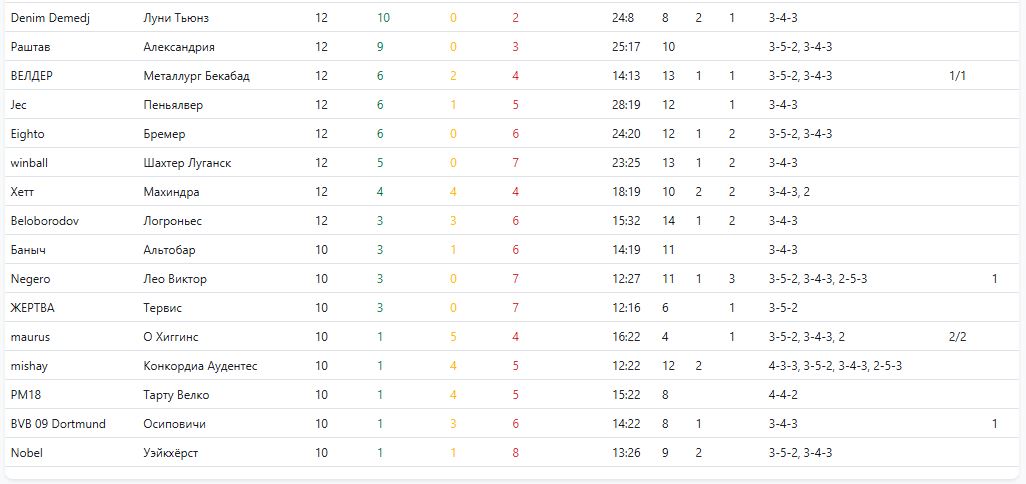Click the 4-4-2 formation for PM18
Image resolution: width=1026 pixels, height=484 pixels.
(783, 395)
